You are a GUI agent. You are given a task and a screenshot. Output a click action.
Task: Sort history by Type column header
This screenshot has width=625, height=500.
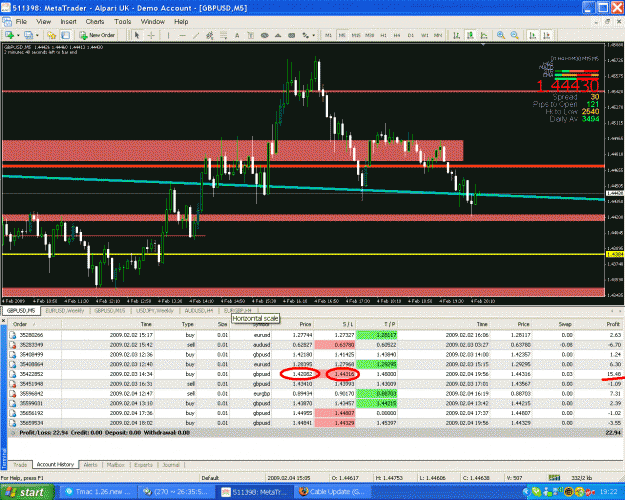[x=176, y=324]
